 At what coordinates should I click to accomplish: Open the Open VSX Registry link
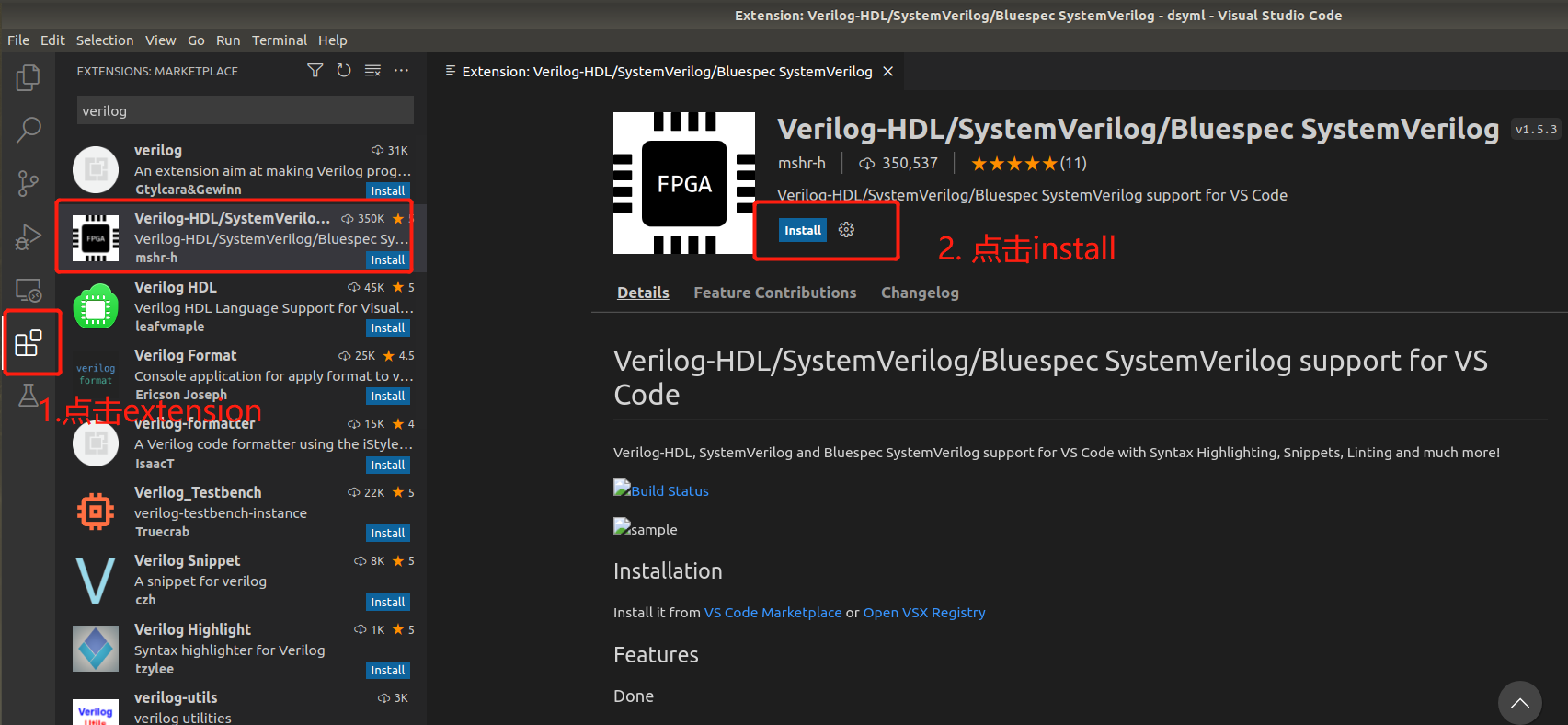tap(924, 613)
